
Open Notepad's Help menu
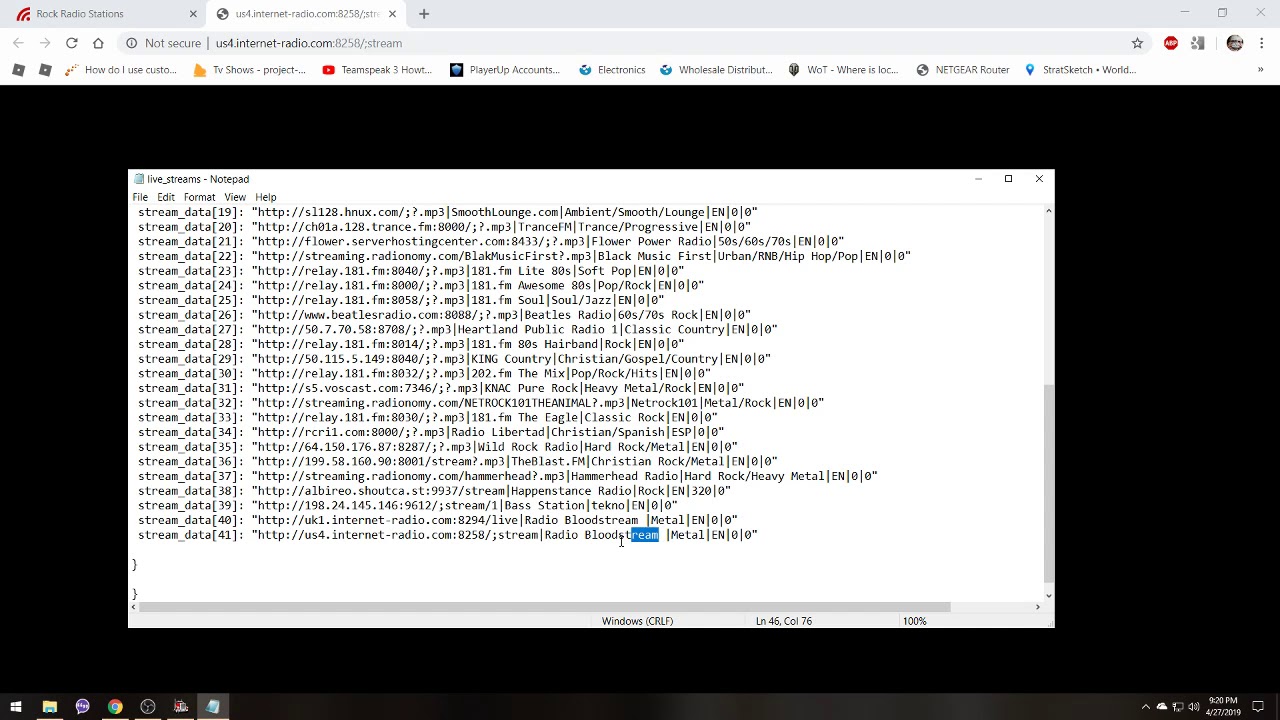coord(265,197)
